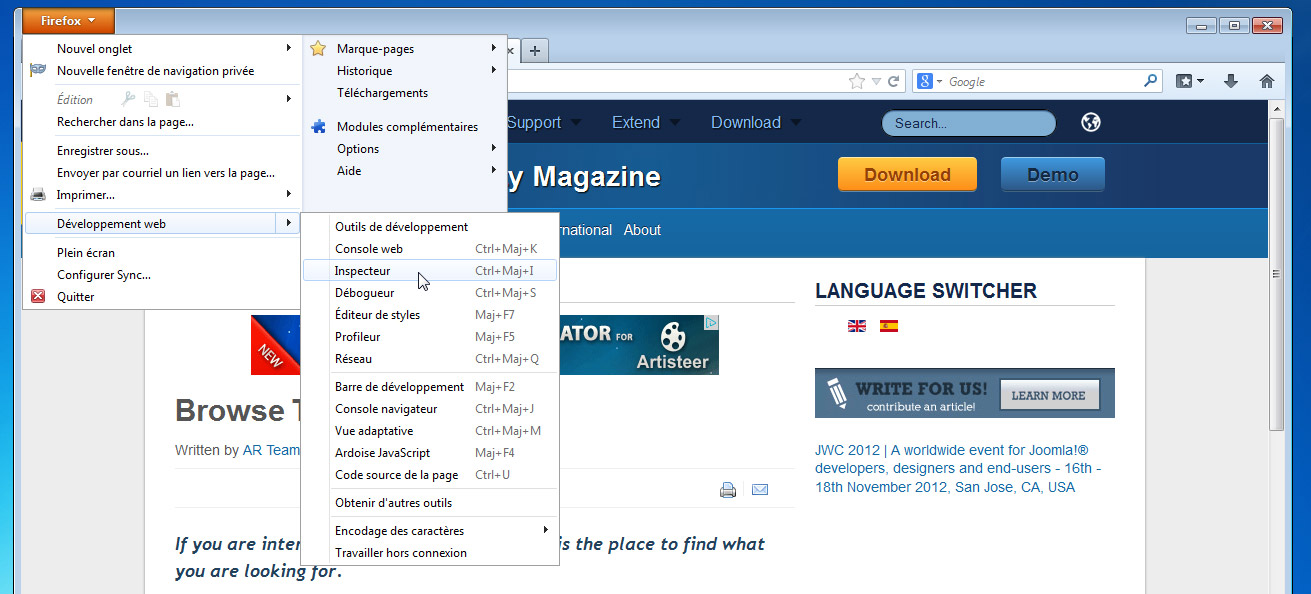Open Marque-pages menu

375,49
